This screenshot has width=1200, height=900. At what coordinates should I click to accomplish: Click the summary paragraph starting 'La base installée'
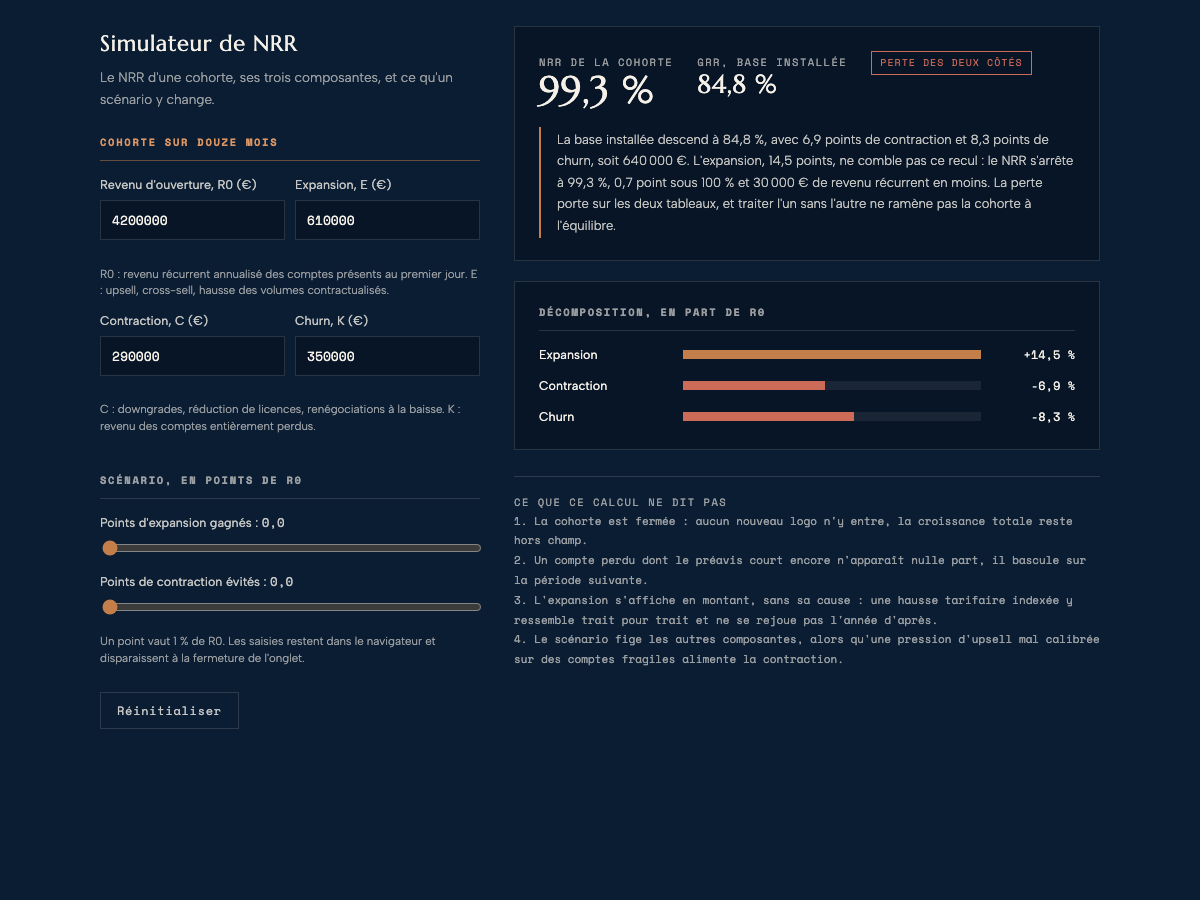(815, 182)
